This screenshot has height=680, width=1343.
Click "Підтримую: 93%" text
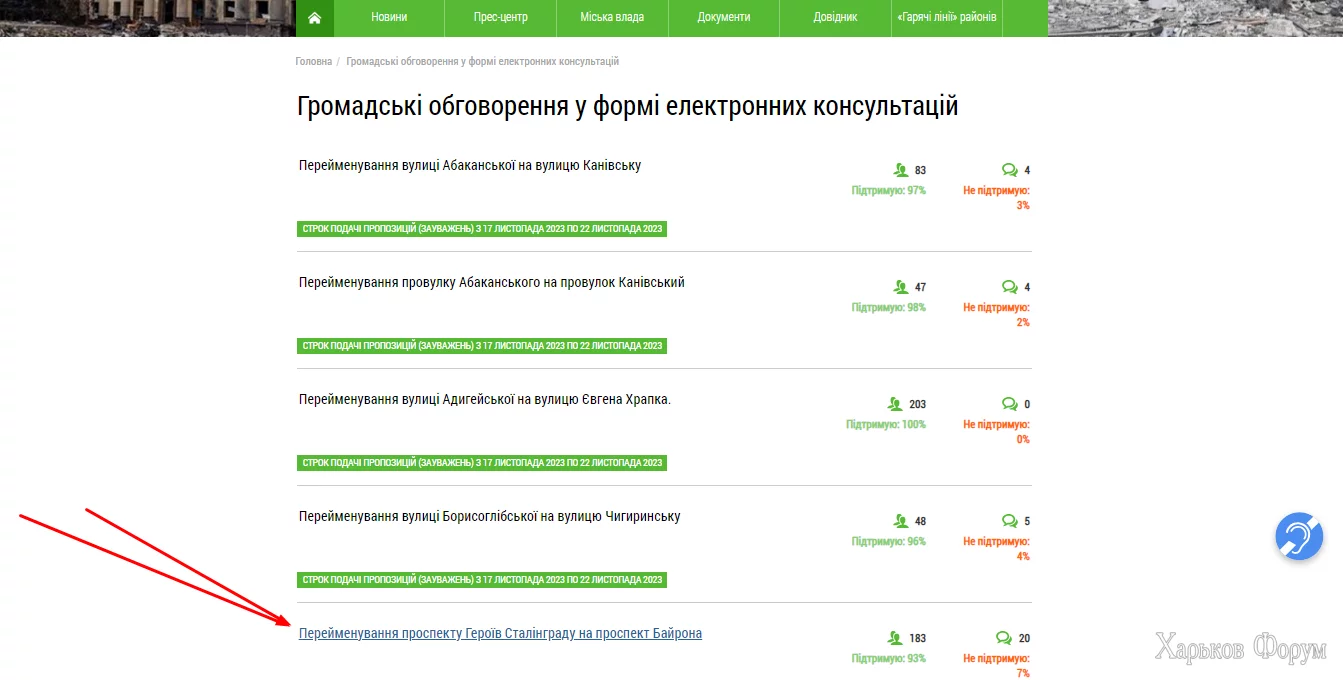pos(889,658)
